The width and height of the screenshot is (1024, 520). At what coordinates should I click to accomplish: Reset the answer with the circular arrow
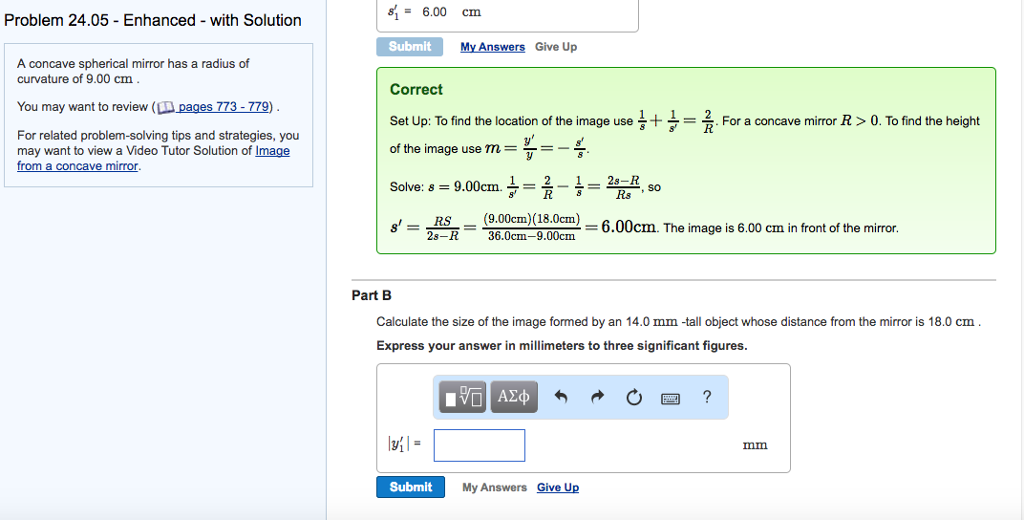[634, 397]
